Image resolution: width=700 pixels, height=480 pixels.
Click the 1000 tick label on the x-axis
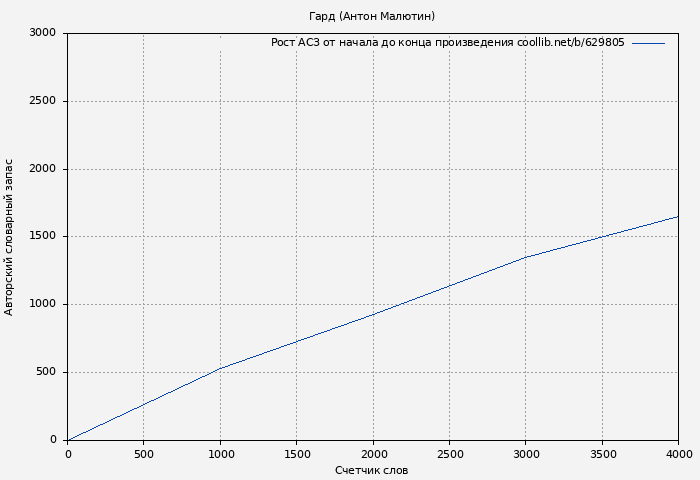(x=220, y=454)
